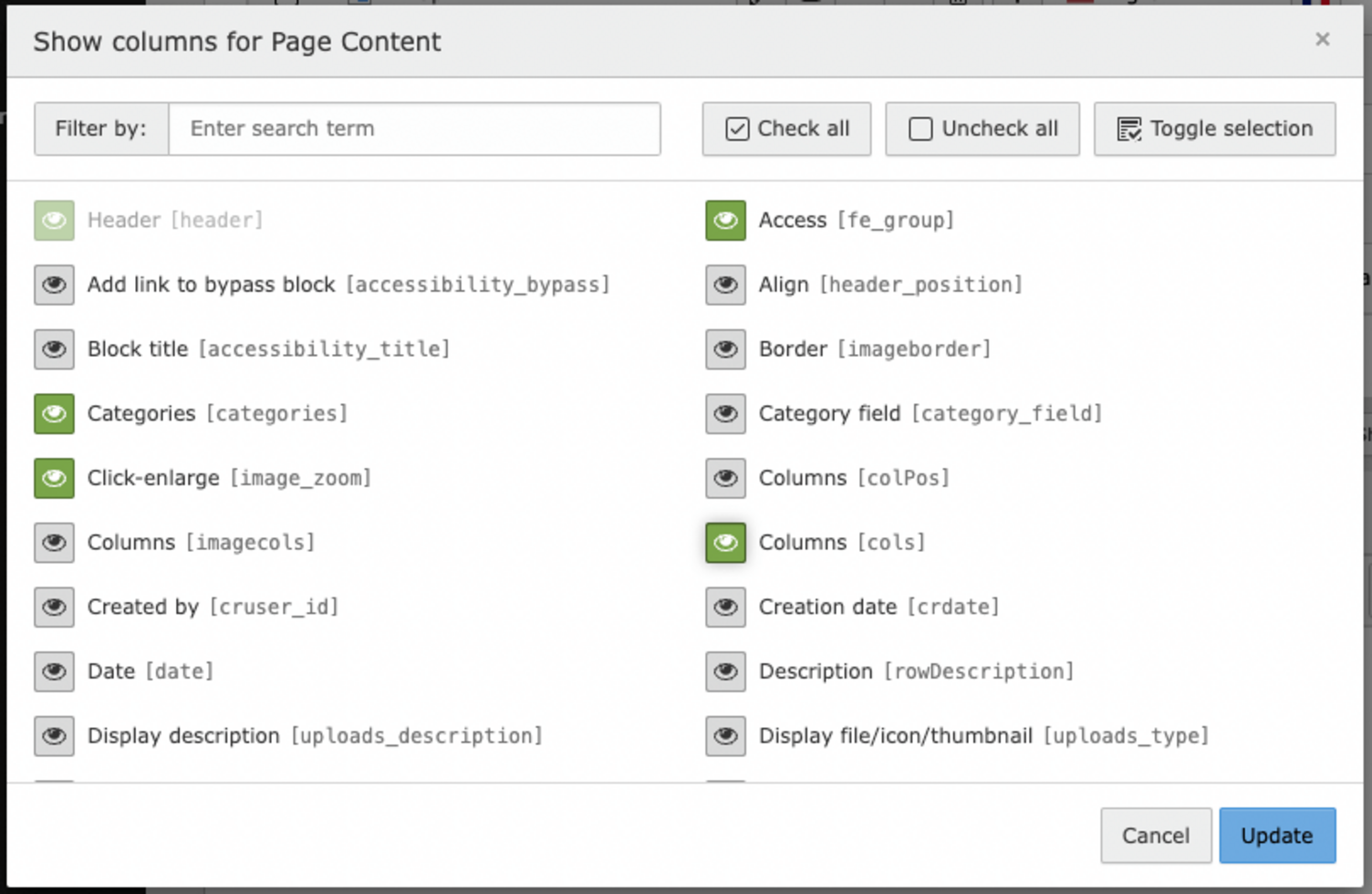Screen dimensions: 1372x894
Task: Enable the Columns [colPos] column
Action: [x=724, y=478]
